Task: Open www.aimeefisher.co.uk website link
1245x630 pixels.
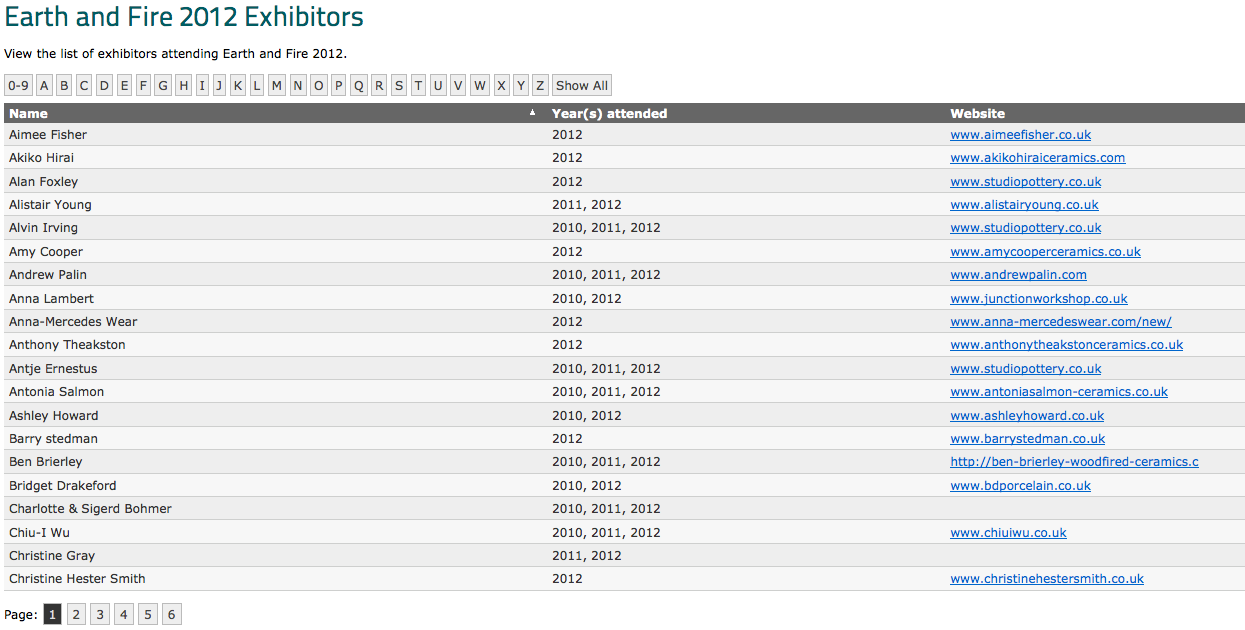Action: 1020,135
